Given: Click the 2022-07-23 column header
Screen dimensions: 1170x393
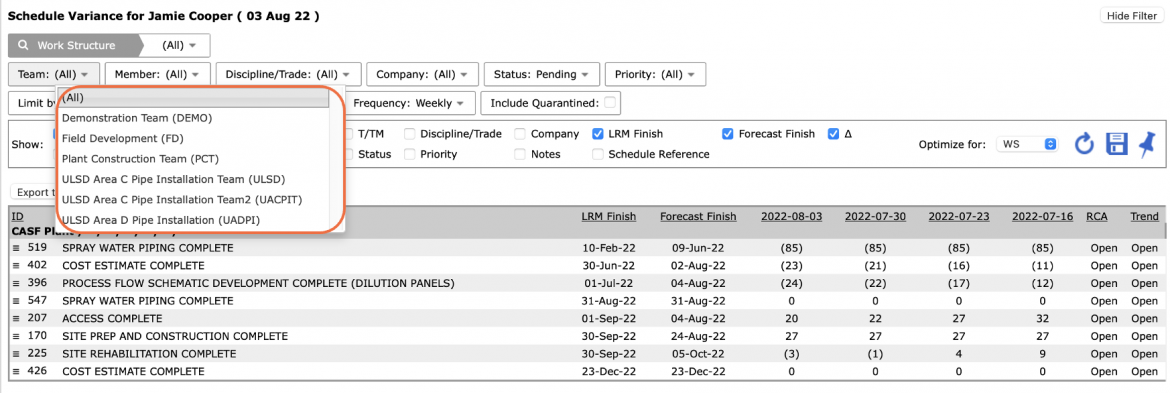Looking at the screenshot, I should pos(959,216).
